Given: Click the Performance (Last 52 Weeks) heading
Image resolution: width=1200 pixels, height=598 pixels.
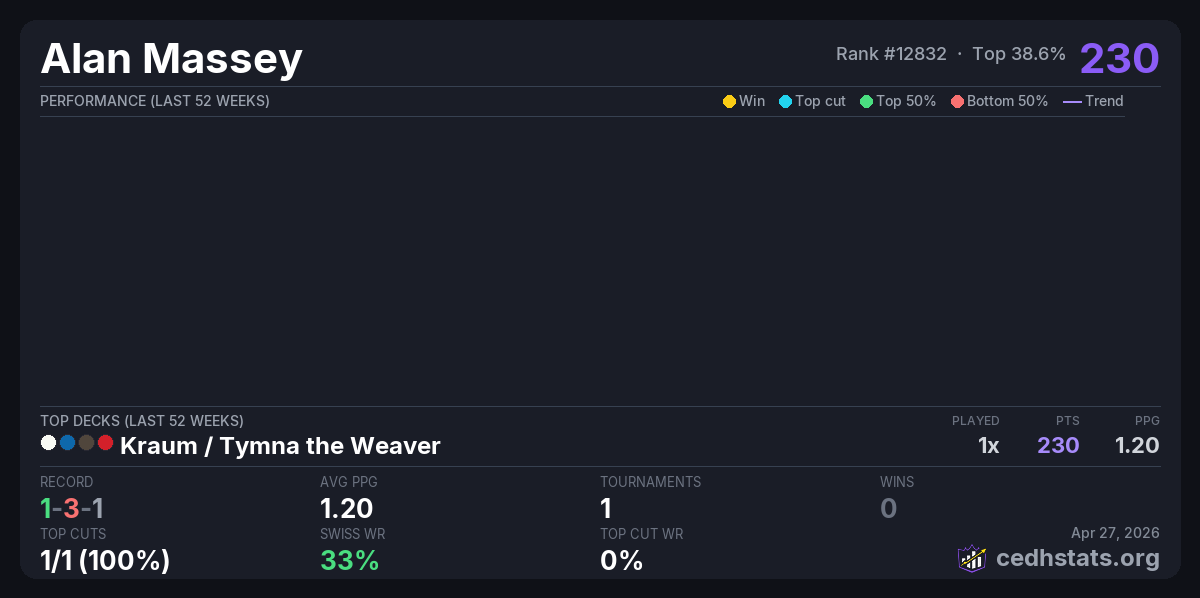Looking at the screenshot, I should click(x=155, y=101).
